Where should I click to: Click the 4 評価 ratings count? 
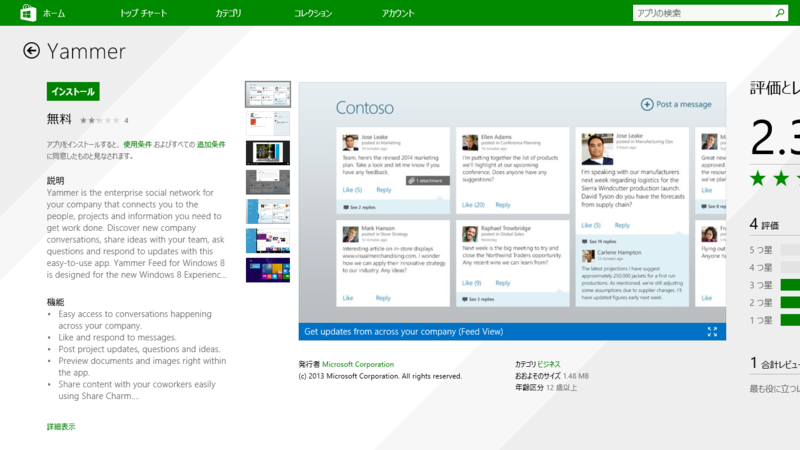[x=764, y=224]
